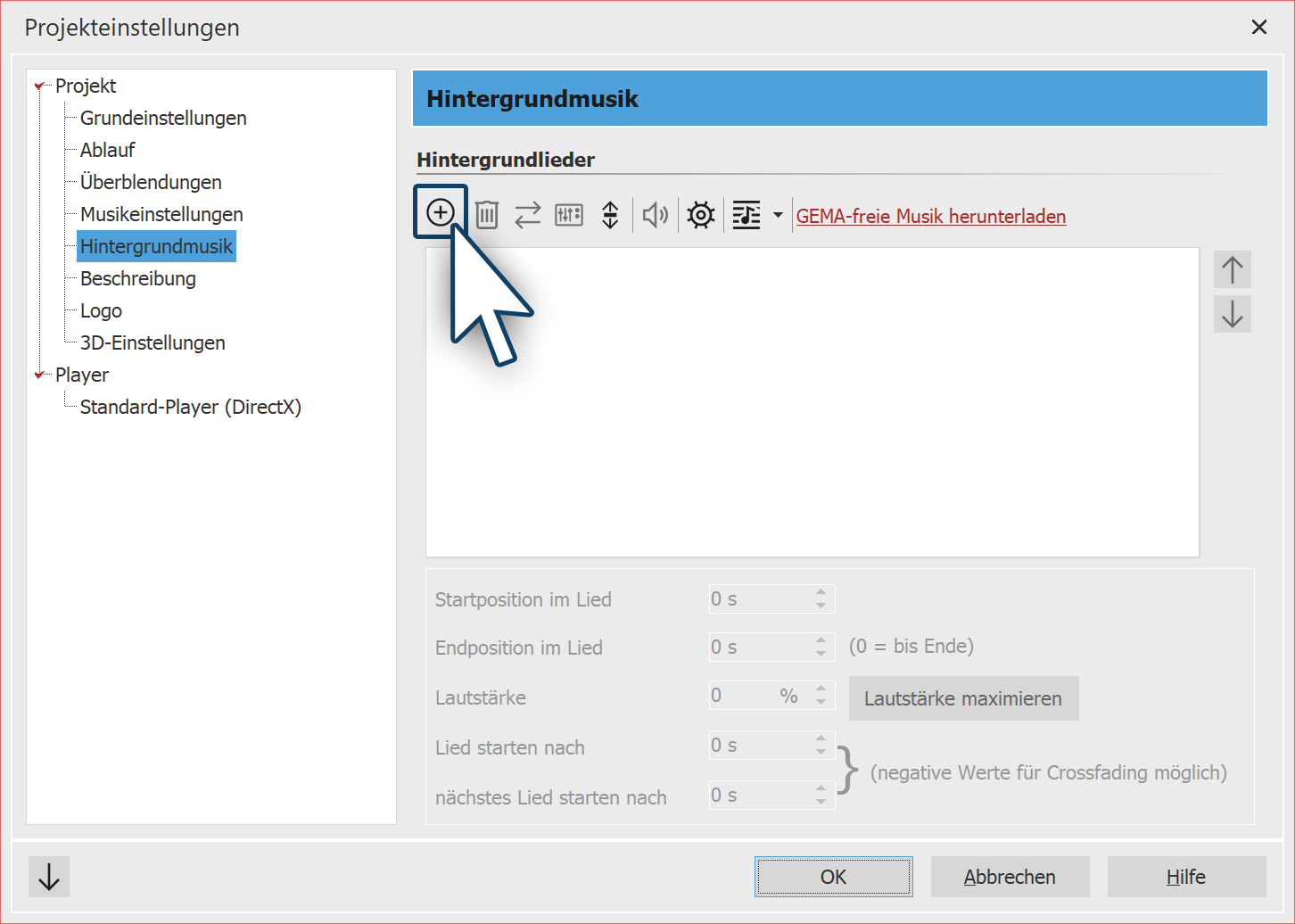Click the swap arrows replace icon
1295x924 pixels.
pyautogui.click(x=528, y=215)
